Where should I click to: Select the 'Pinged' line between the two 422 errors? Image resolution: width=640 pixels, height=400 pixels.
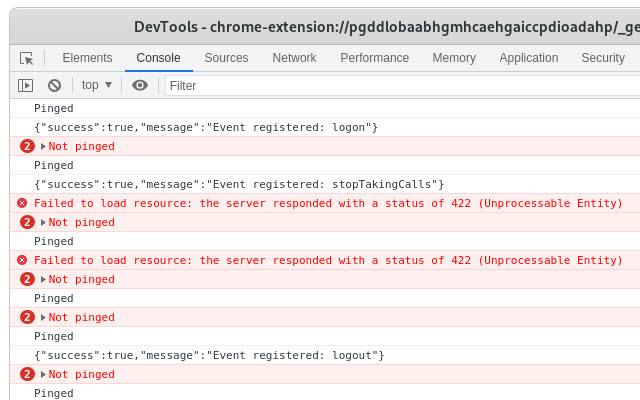coord(54,242)
